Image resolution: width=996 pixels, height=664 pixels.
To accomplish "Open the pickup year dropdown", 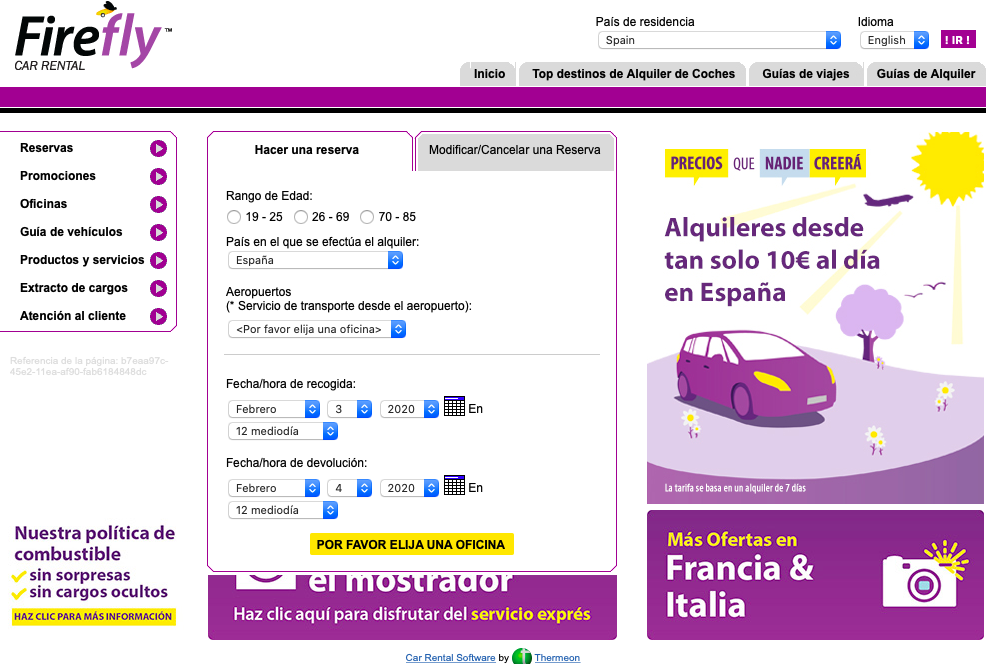I will (x=409, y=409).
